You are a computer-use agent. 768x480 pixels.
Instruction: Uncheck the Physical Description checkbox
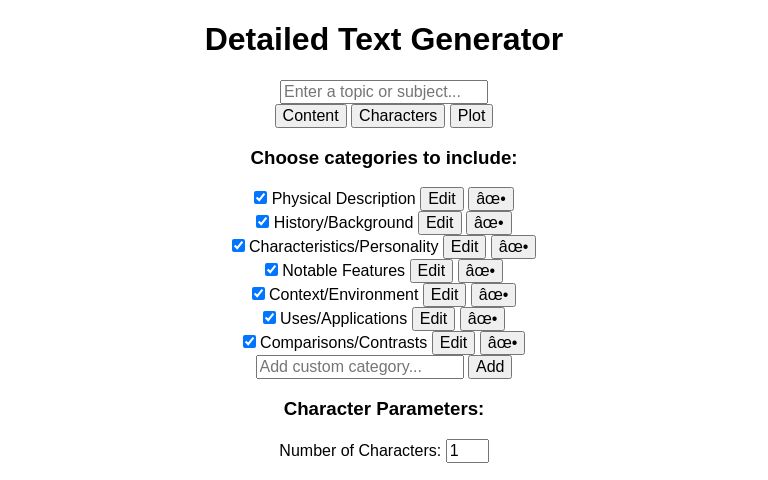click(x=261, y=197)
